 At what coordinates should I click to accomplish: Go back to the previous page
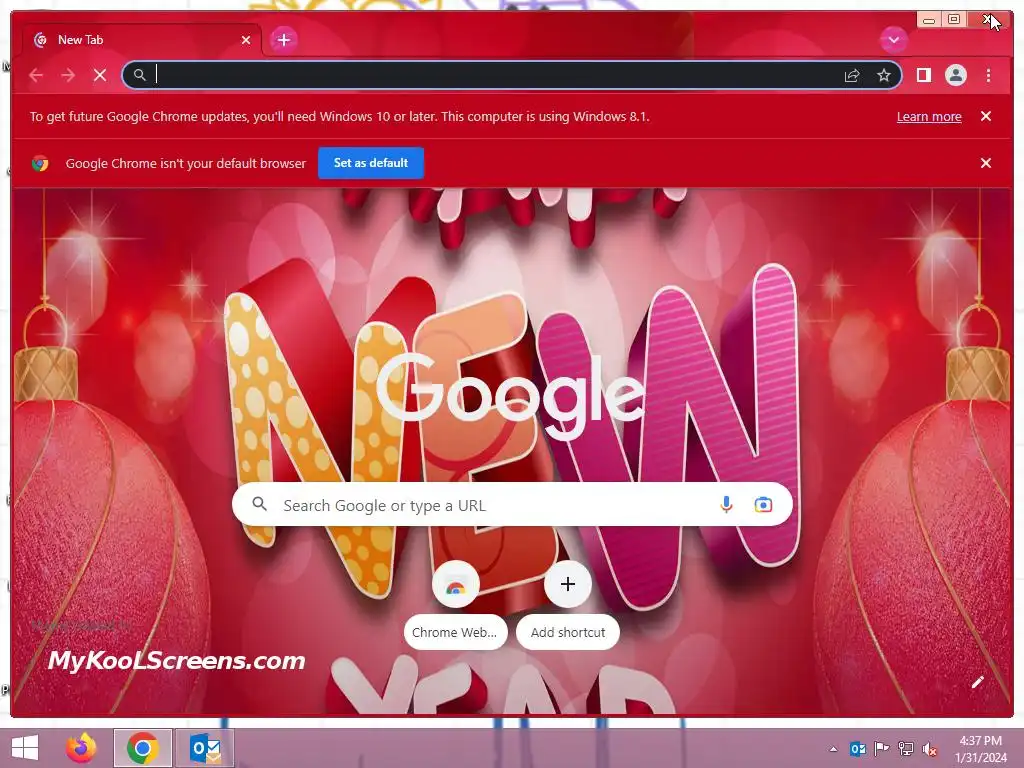[x=36, y=75]
